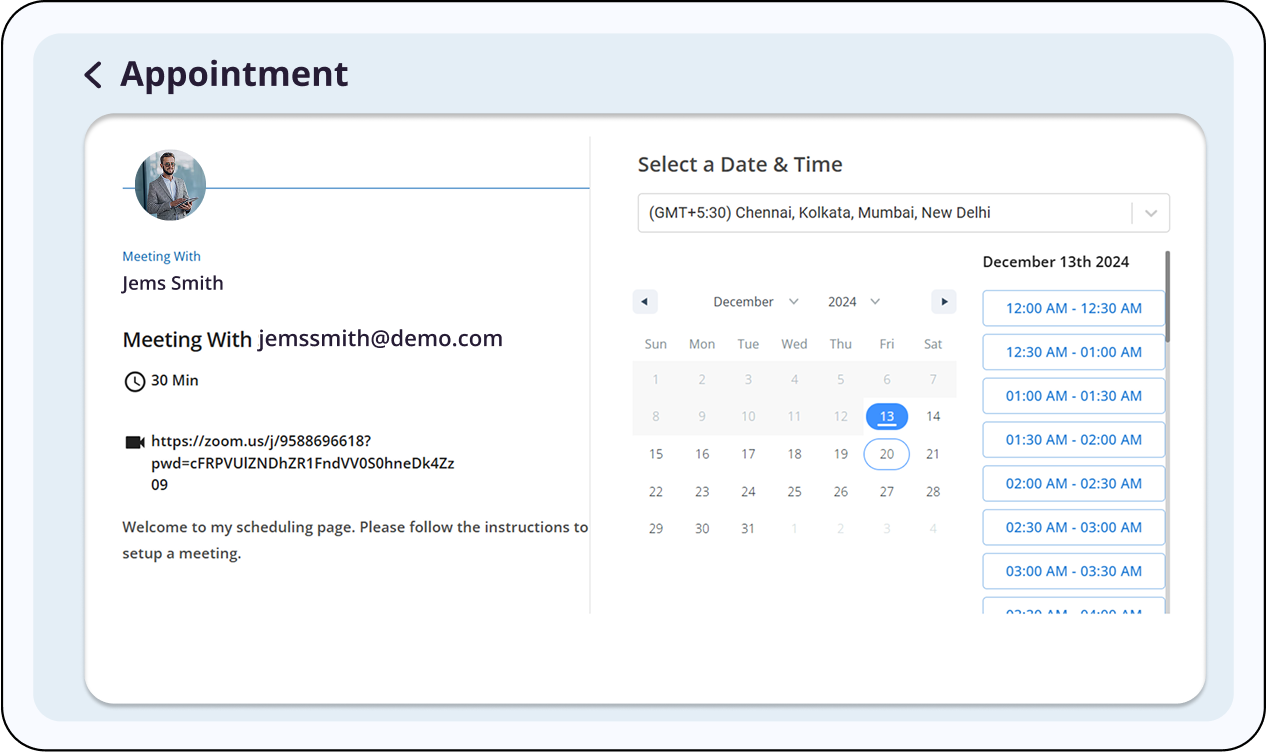Open the December month dropdown
This screenshot has width=1266, height=752.
[x=755, y=302]
